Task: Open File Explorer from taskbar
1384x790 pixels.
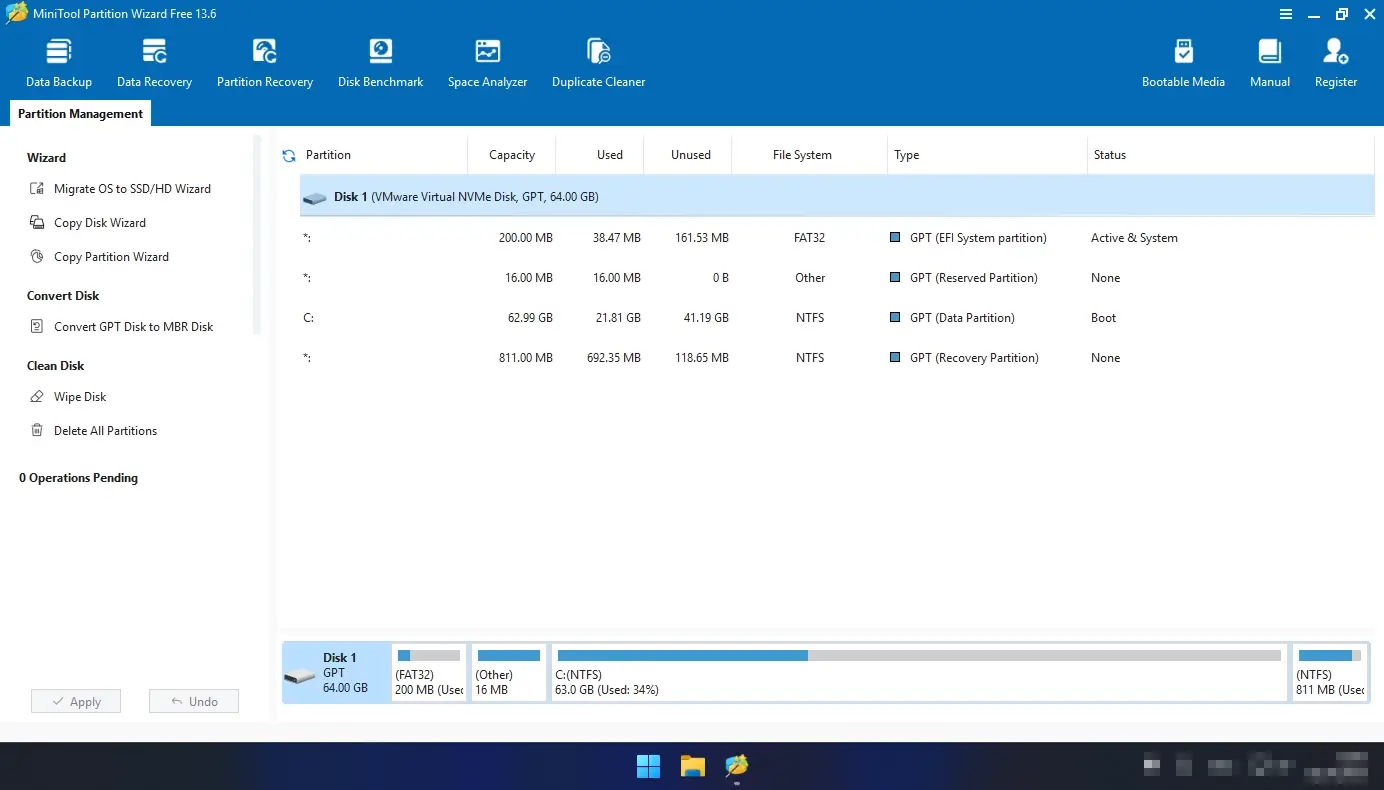Action: (x=693, y=766)
